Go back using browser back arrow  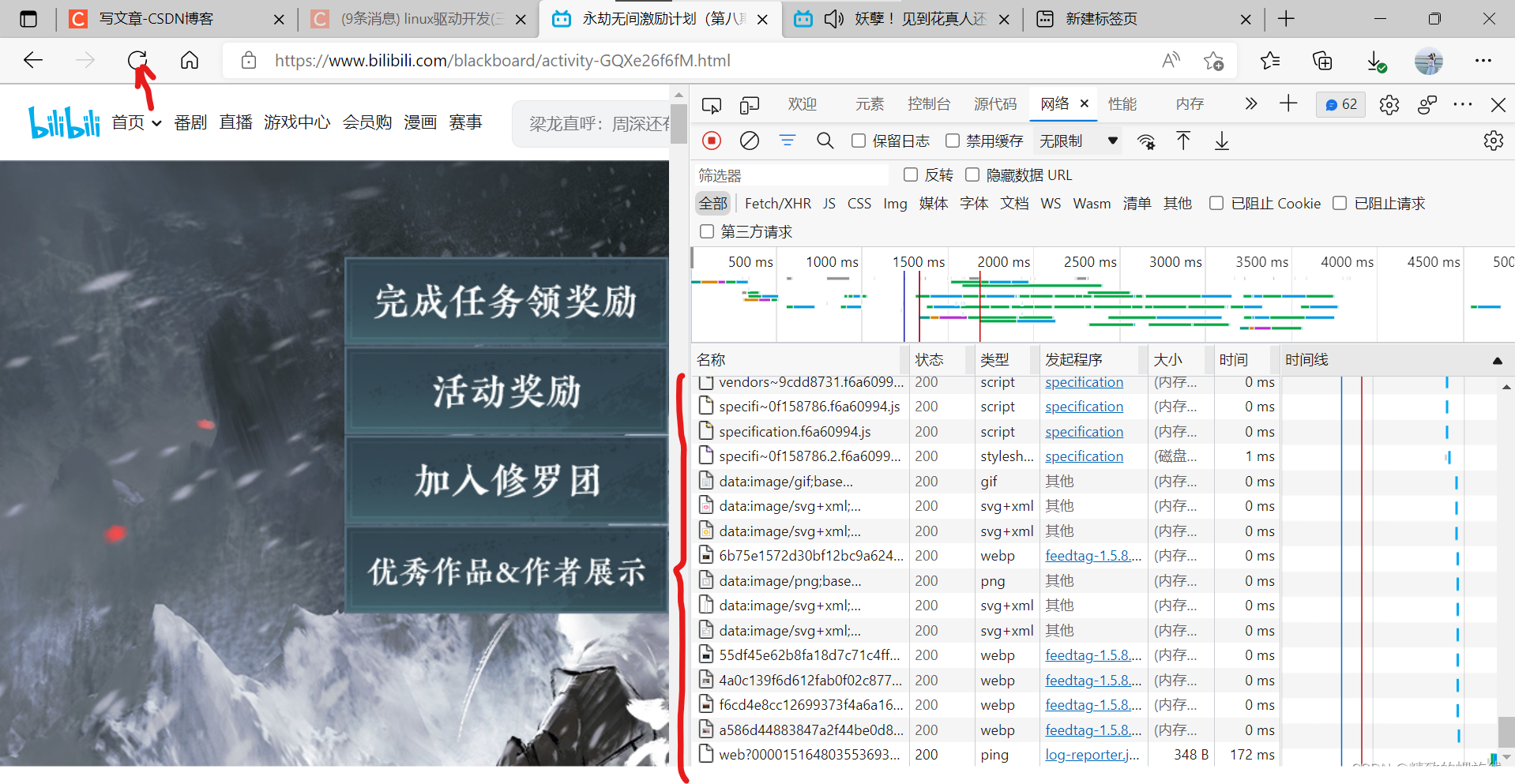(33, 60)
